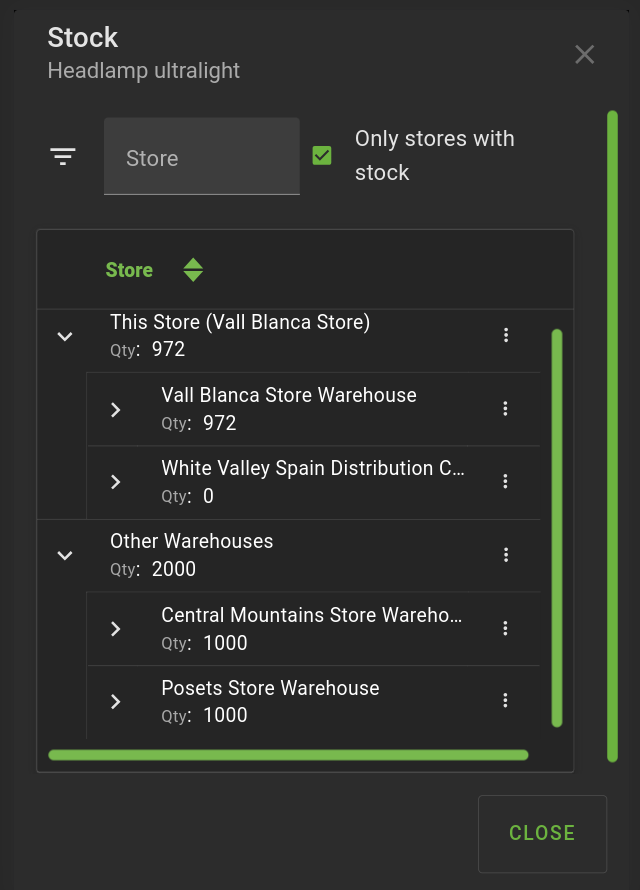Uncheck Only stores with stock checkbox
Image resolution: width=640 pixels, height=890 pixels.
tap(322, 156)
